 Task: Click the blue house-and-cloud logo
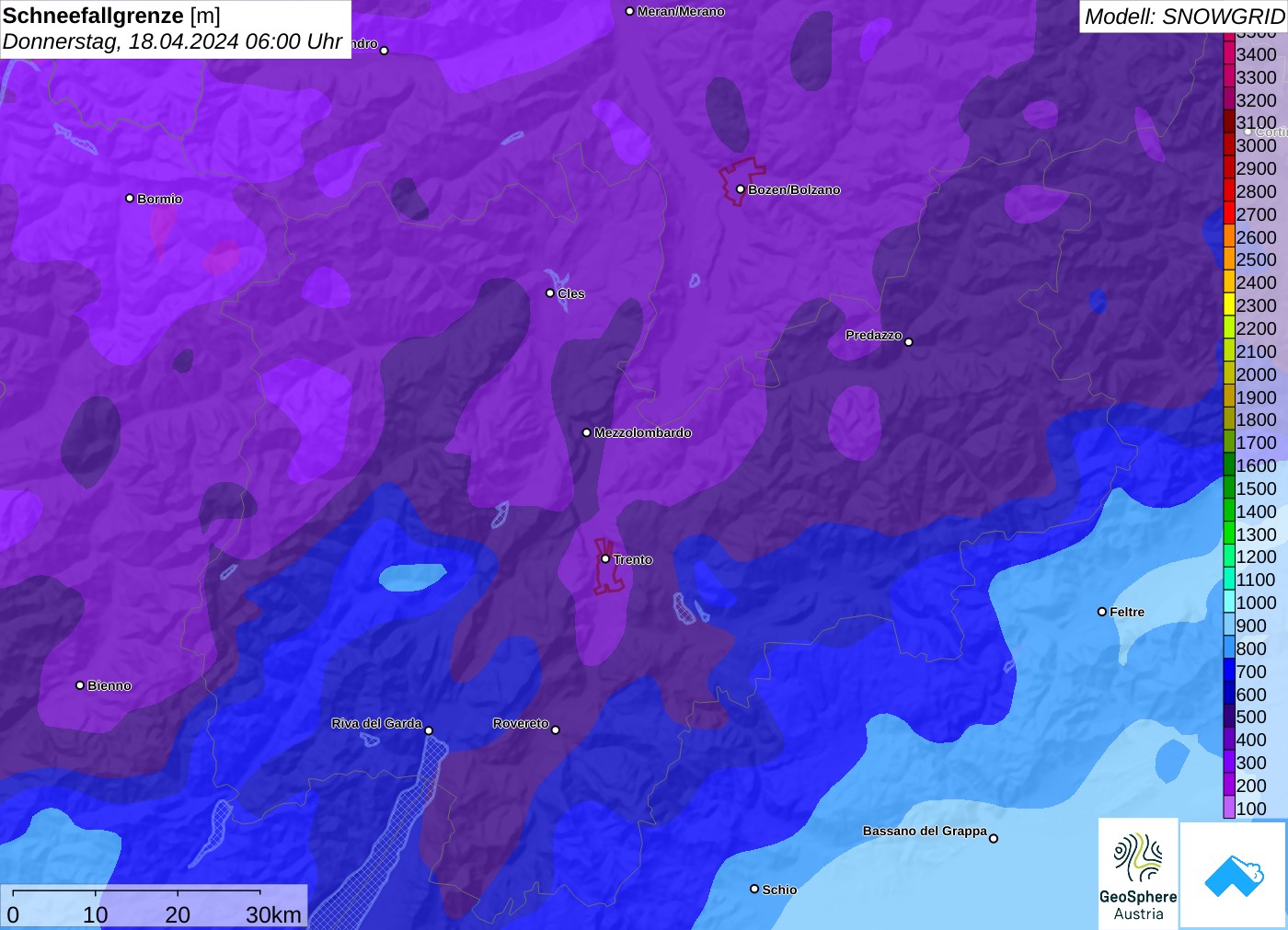click(x=1234, y=875)
